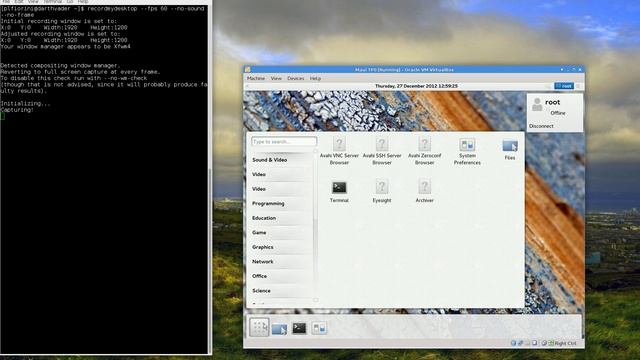Click the 'Capturing!' line in the terminal
Screen dimensions: 640x360
click(17, 110)
